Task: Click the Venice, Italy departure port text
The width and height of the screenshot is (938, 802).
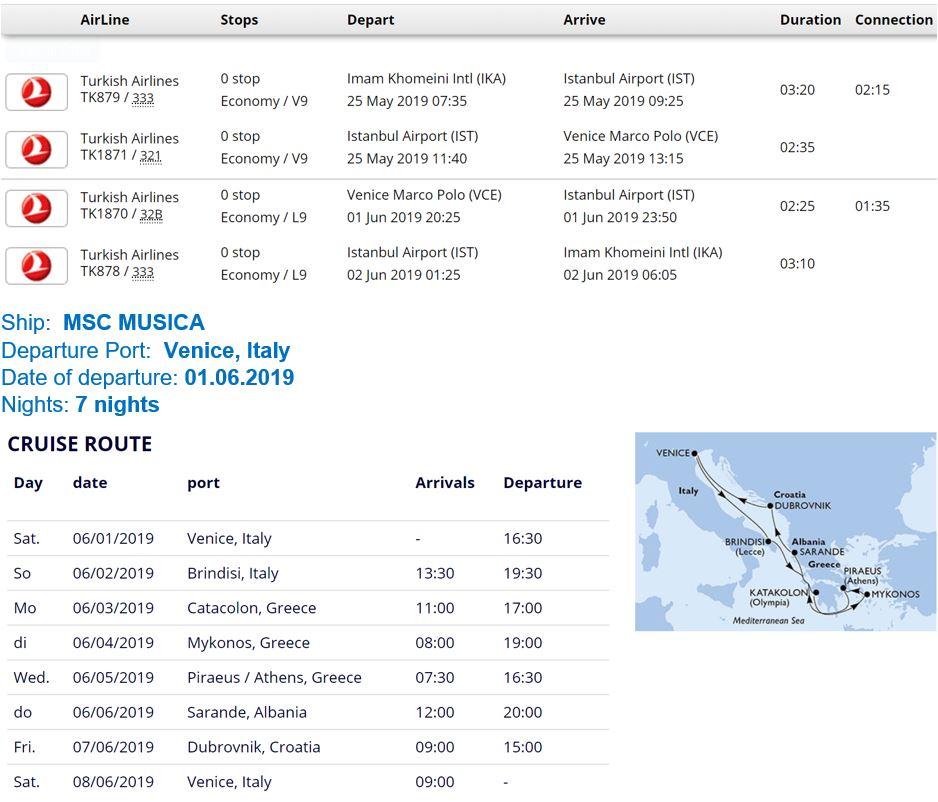Action: coord(227,351)
